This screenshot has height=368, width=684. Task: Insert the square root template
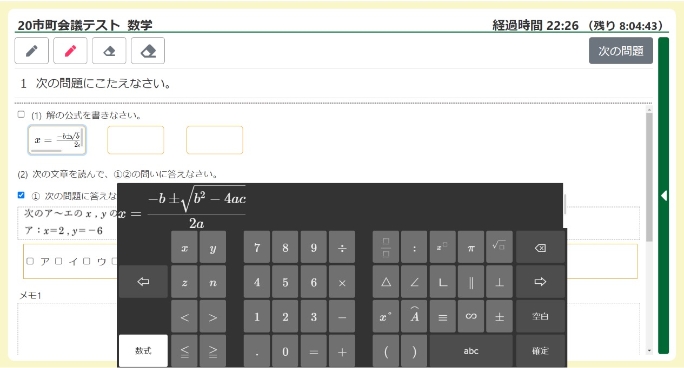pyautogui.click(x=499, y=248)
